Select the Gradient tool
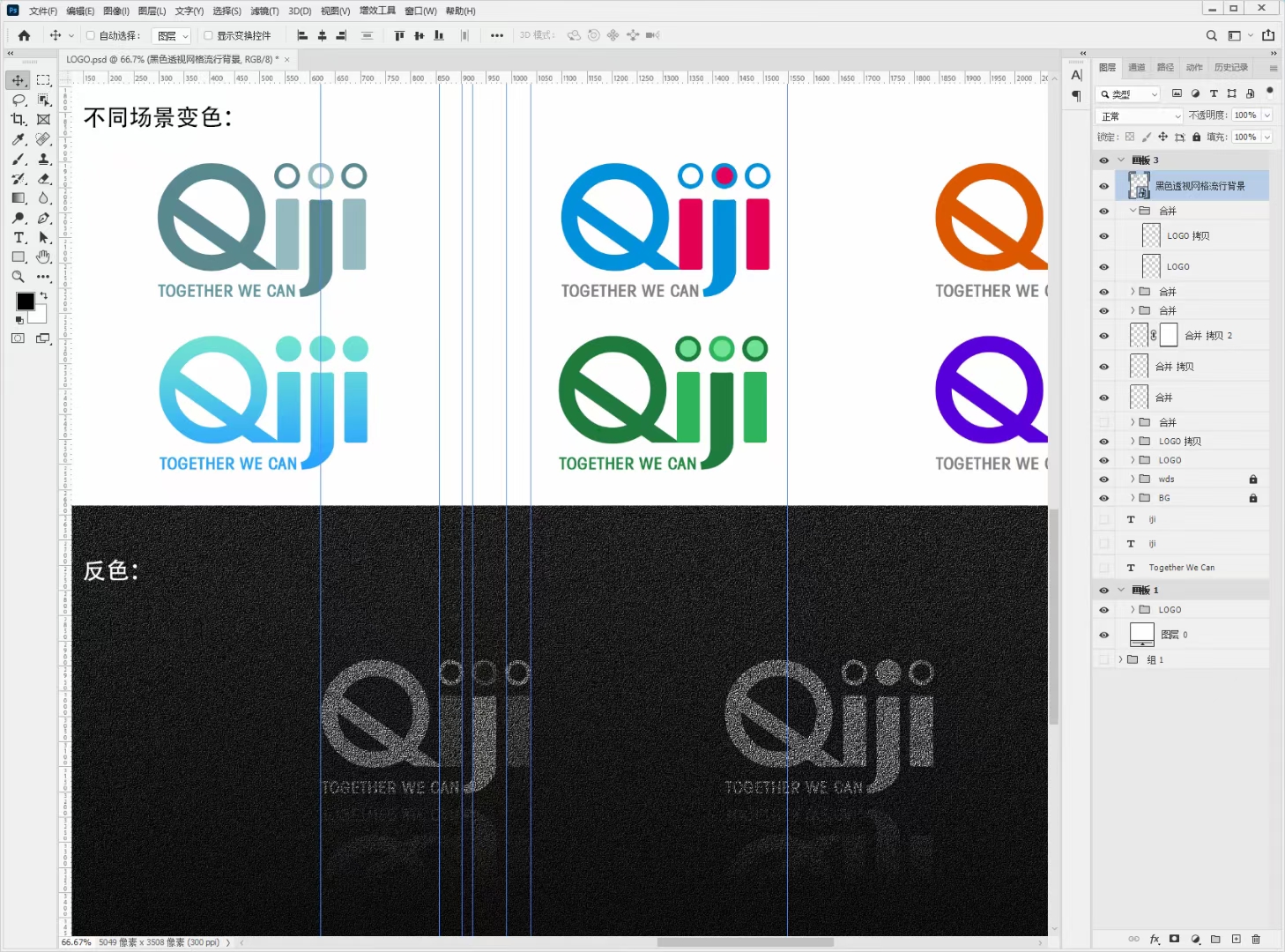The height and width of the screenshot is (952, 1285). (x=18, y=198)
